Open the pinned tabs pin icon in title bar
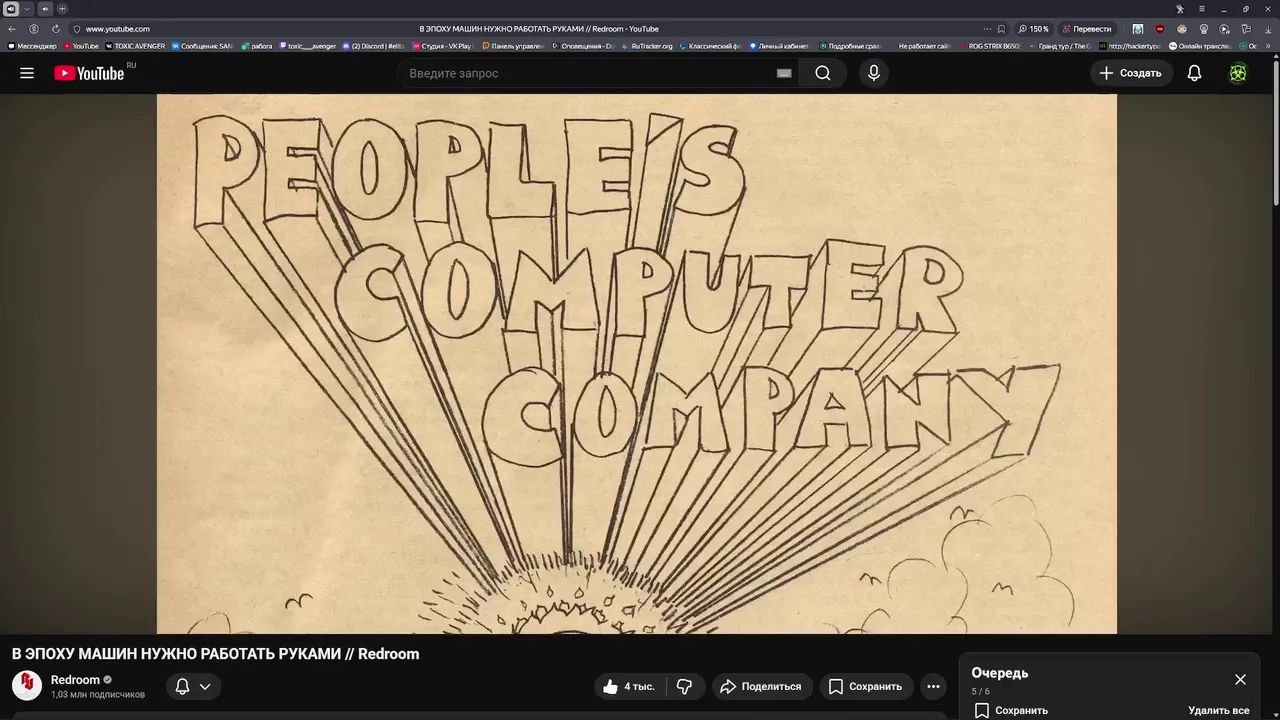 point(1179,9)
